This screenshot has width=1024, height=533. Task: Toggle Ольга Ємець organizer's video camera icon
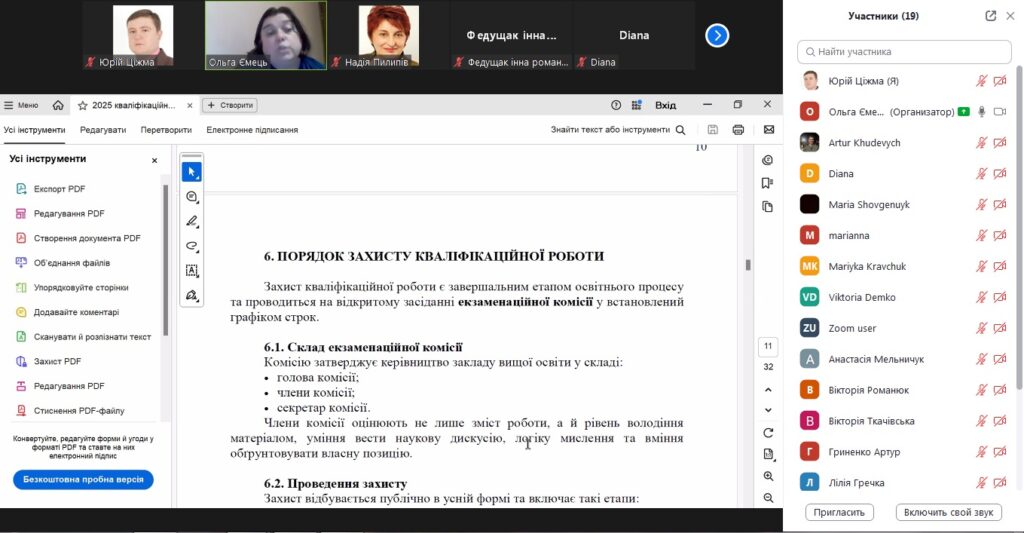pyautogui.click(x=999, y=112)
